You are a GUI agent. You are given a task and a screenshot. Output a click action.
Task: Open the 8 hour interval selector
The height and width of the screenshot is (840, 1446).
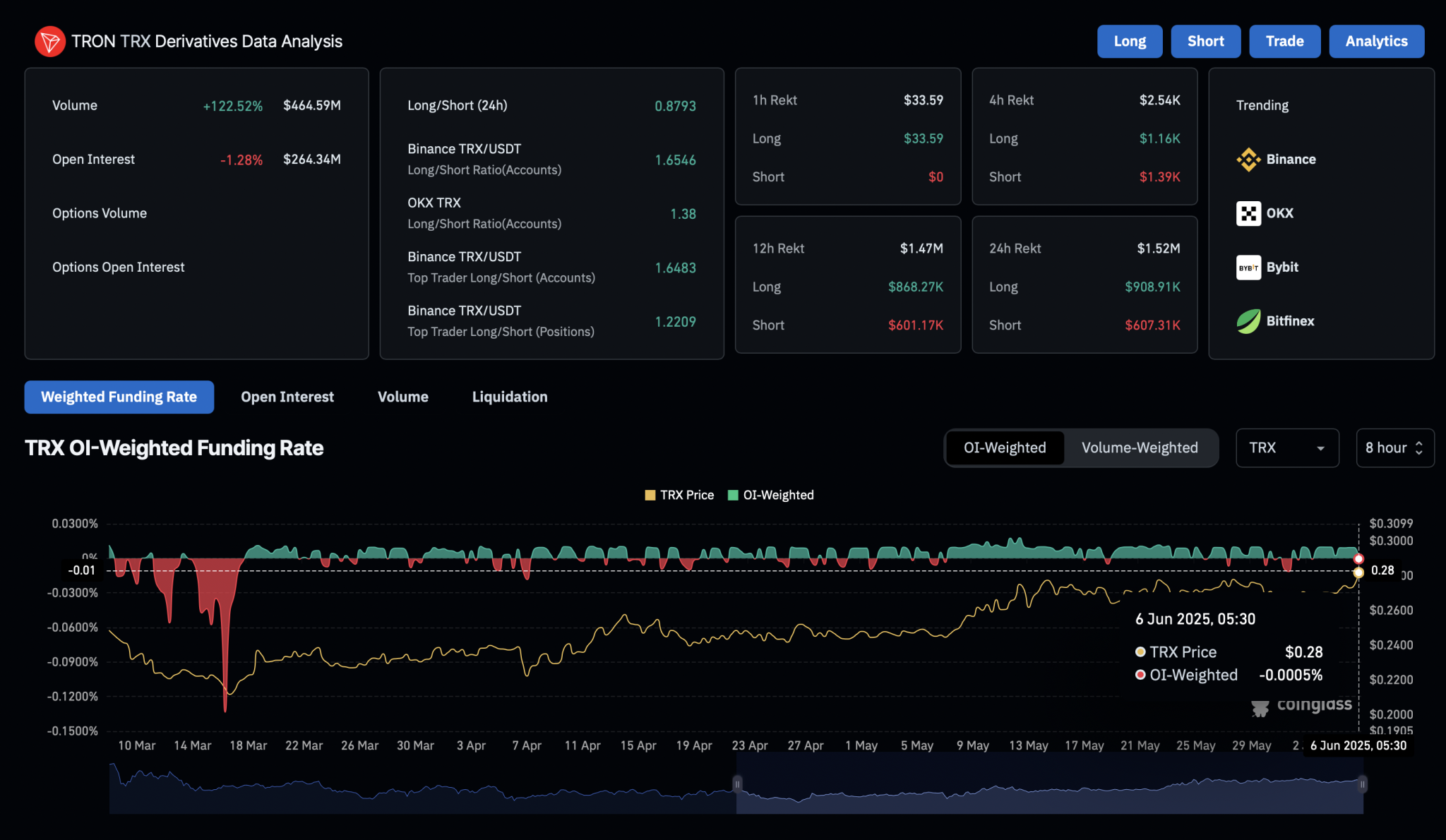tap(1394, 448)
